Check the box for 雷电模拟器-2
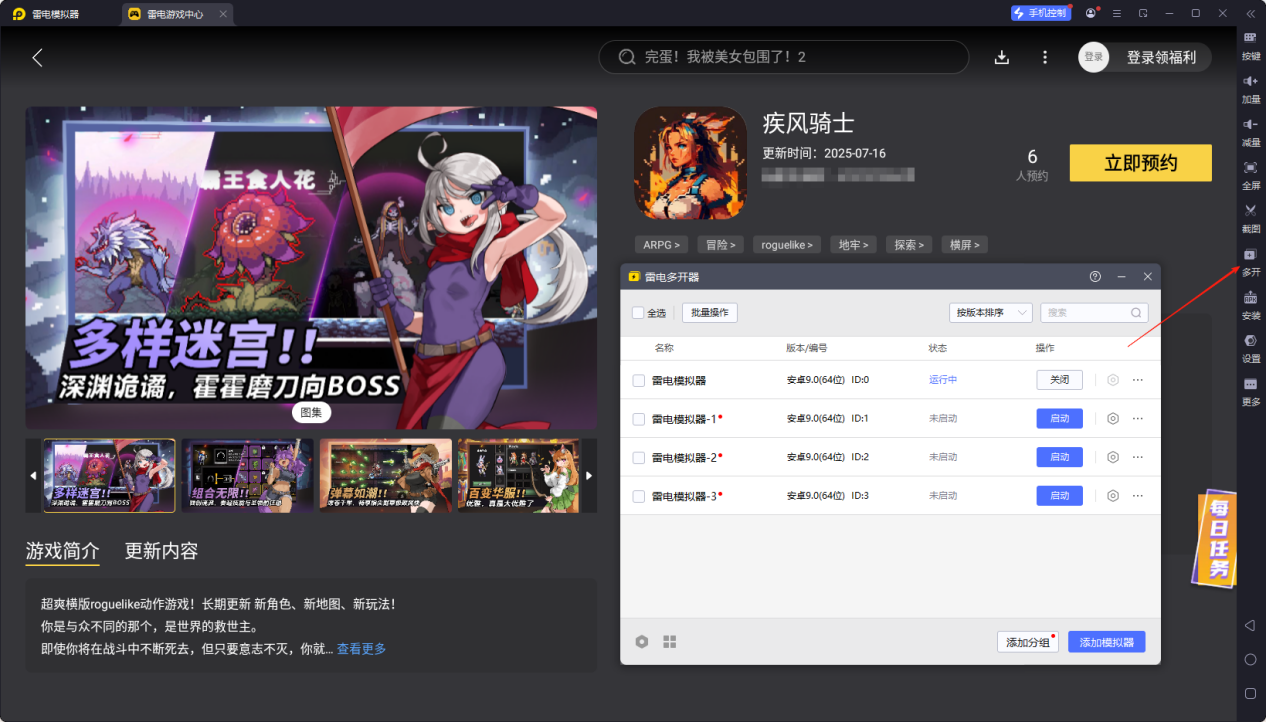Image resolution: width=1266 pixels, height=722 pixels. [x=639, y=457]
